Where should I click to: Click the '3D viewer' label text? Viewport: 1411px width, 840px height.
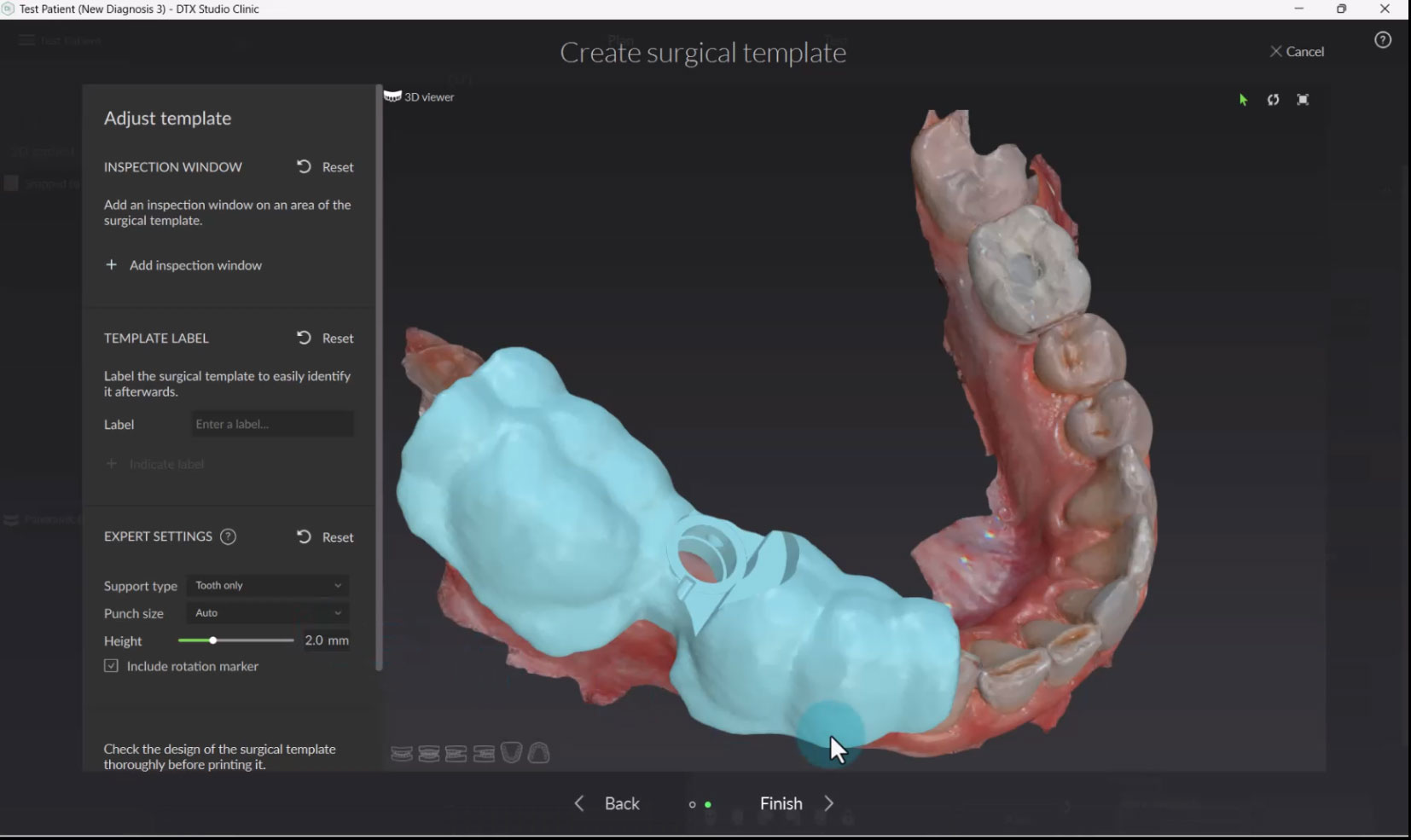click(429, 97)
